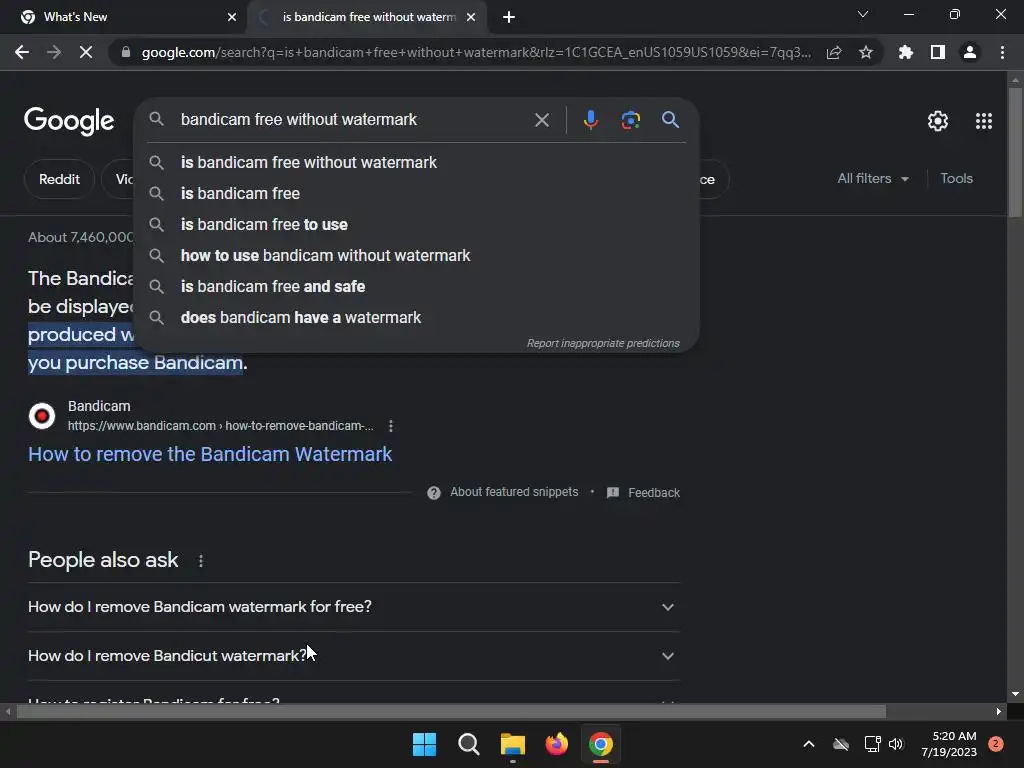Open File Explorer from taskbar

[513, 744]
